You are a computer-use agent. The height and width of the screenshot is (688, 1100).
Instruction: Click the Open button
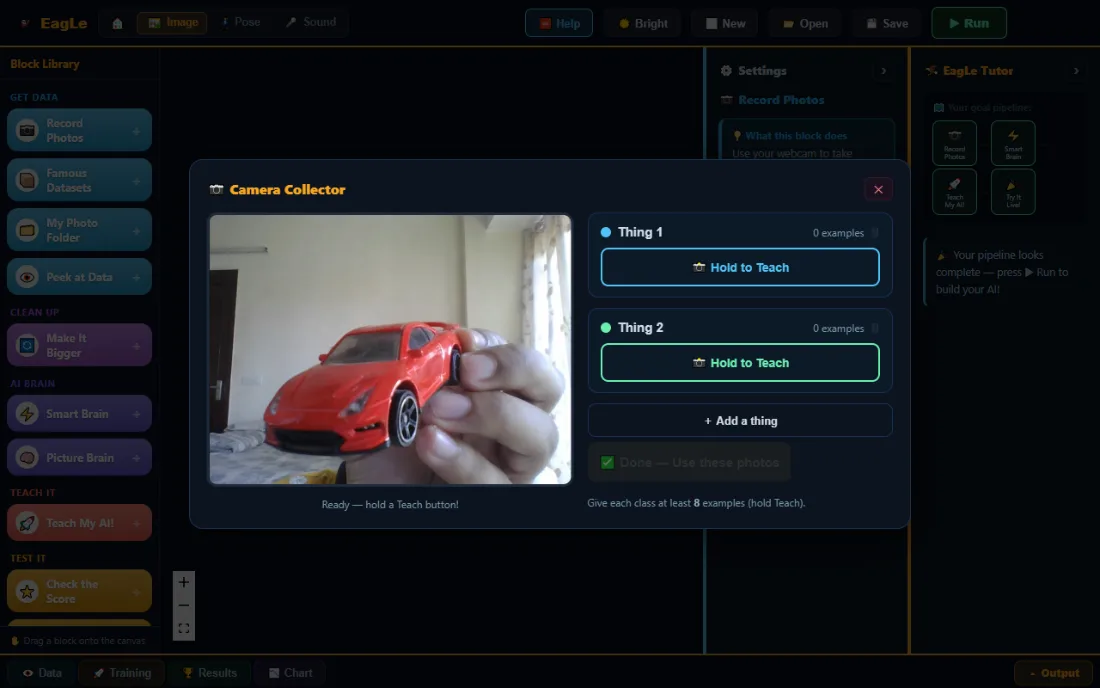pyautogui.click(x=805, y=23)
